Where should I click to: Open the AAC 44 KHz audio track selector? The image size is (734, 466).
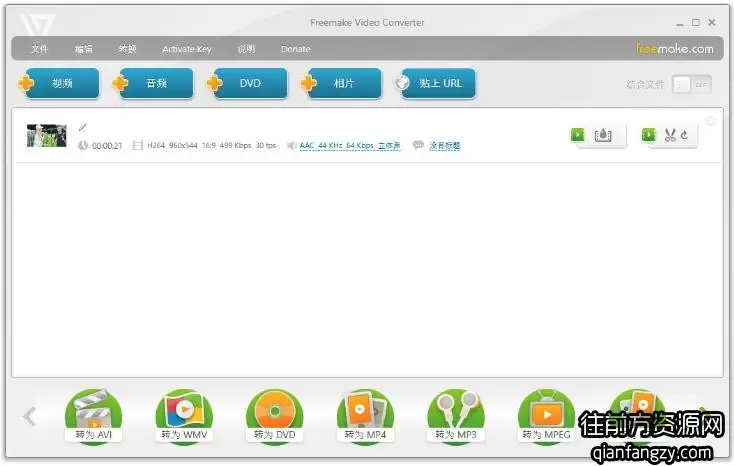pyautogui.click(x=350, y=146)
